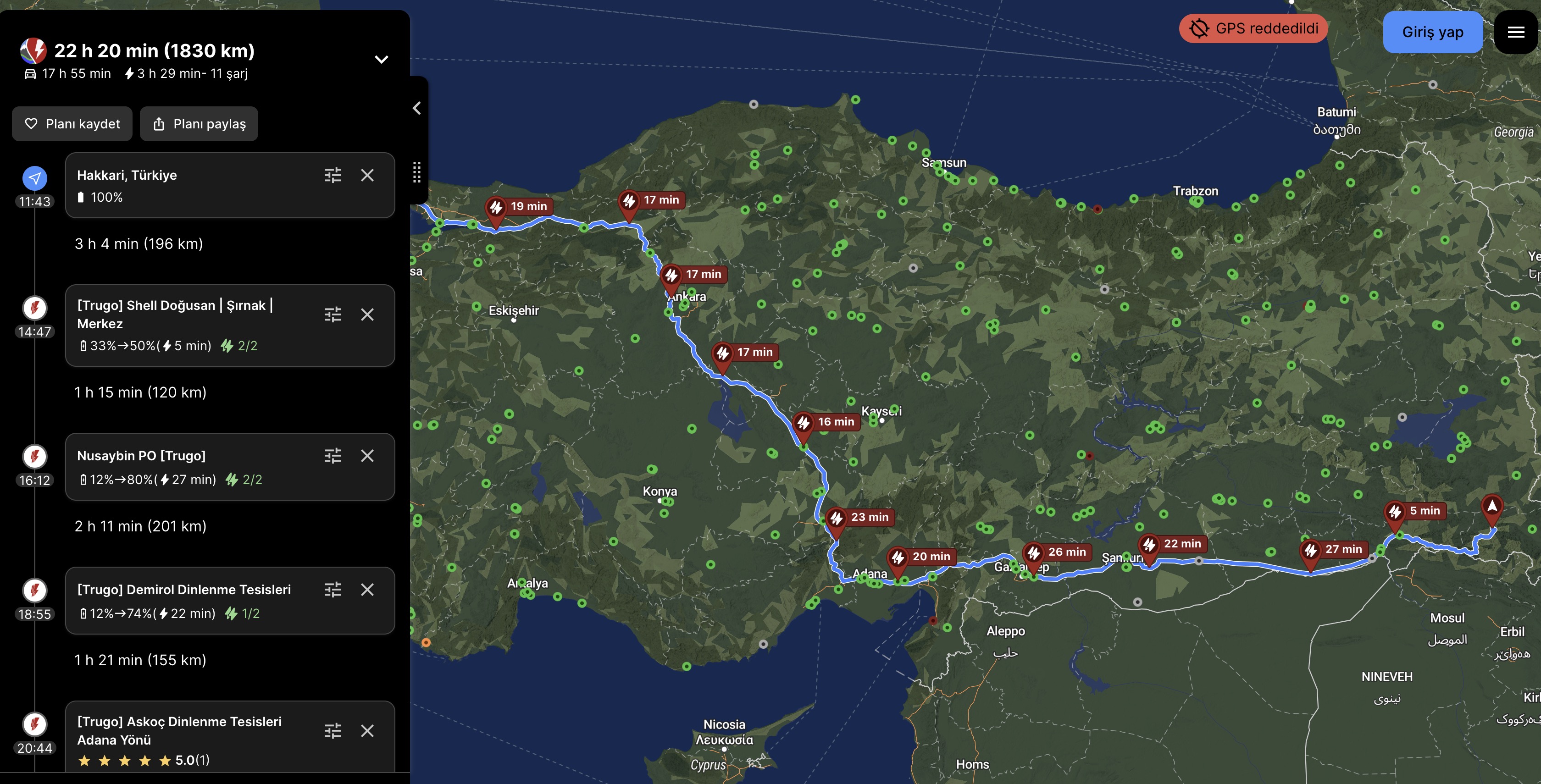Select the 26 min pin near Gaziantep

(x=1034, y=556)
